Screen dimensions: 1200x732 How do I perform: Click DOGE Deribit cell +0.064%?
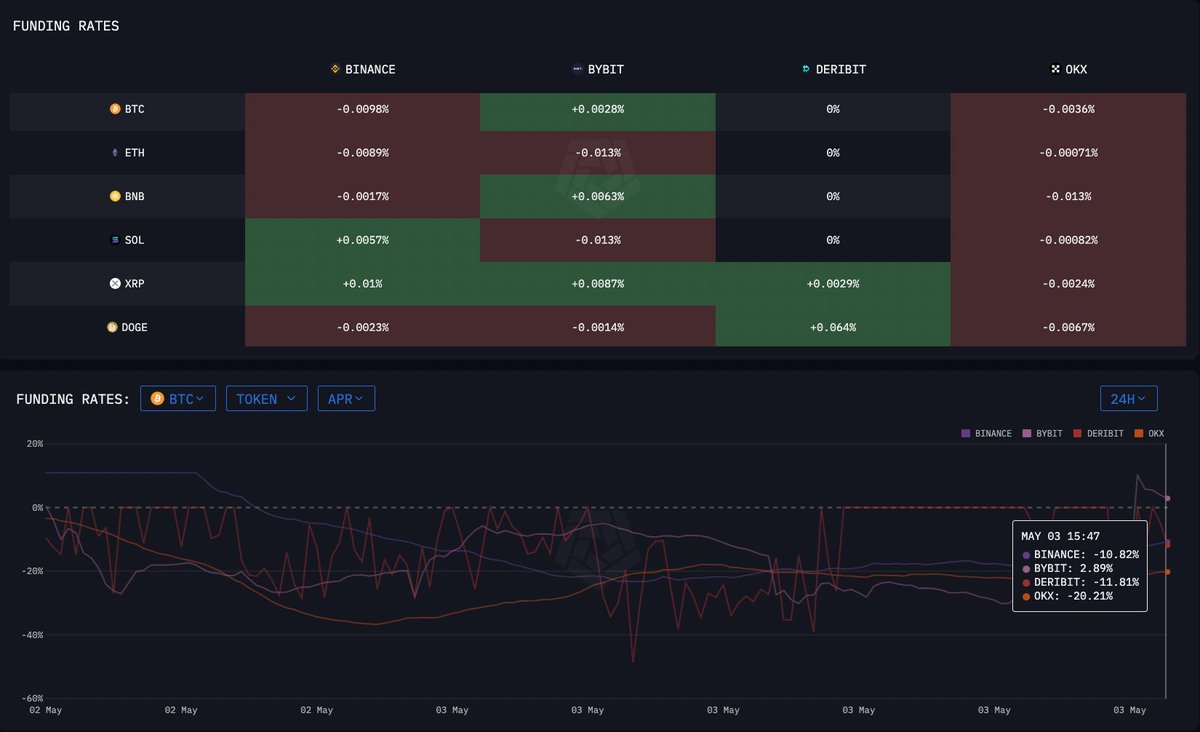click(x=833, y=327)
